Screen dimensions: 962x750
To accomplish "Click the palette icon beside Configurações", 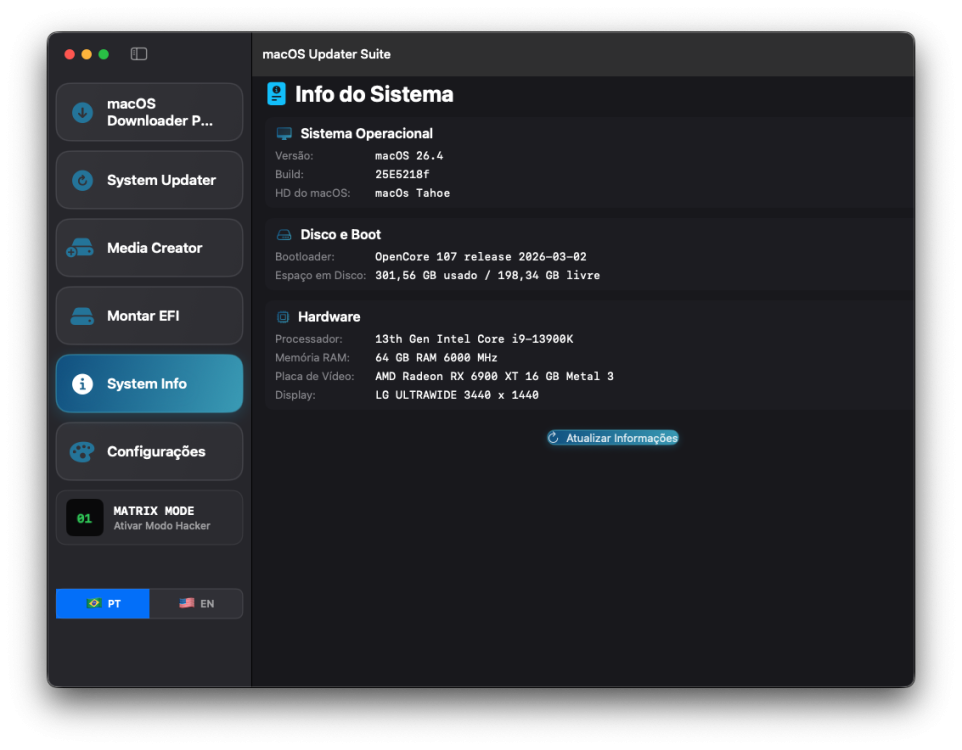I will coord(82,452).
